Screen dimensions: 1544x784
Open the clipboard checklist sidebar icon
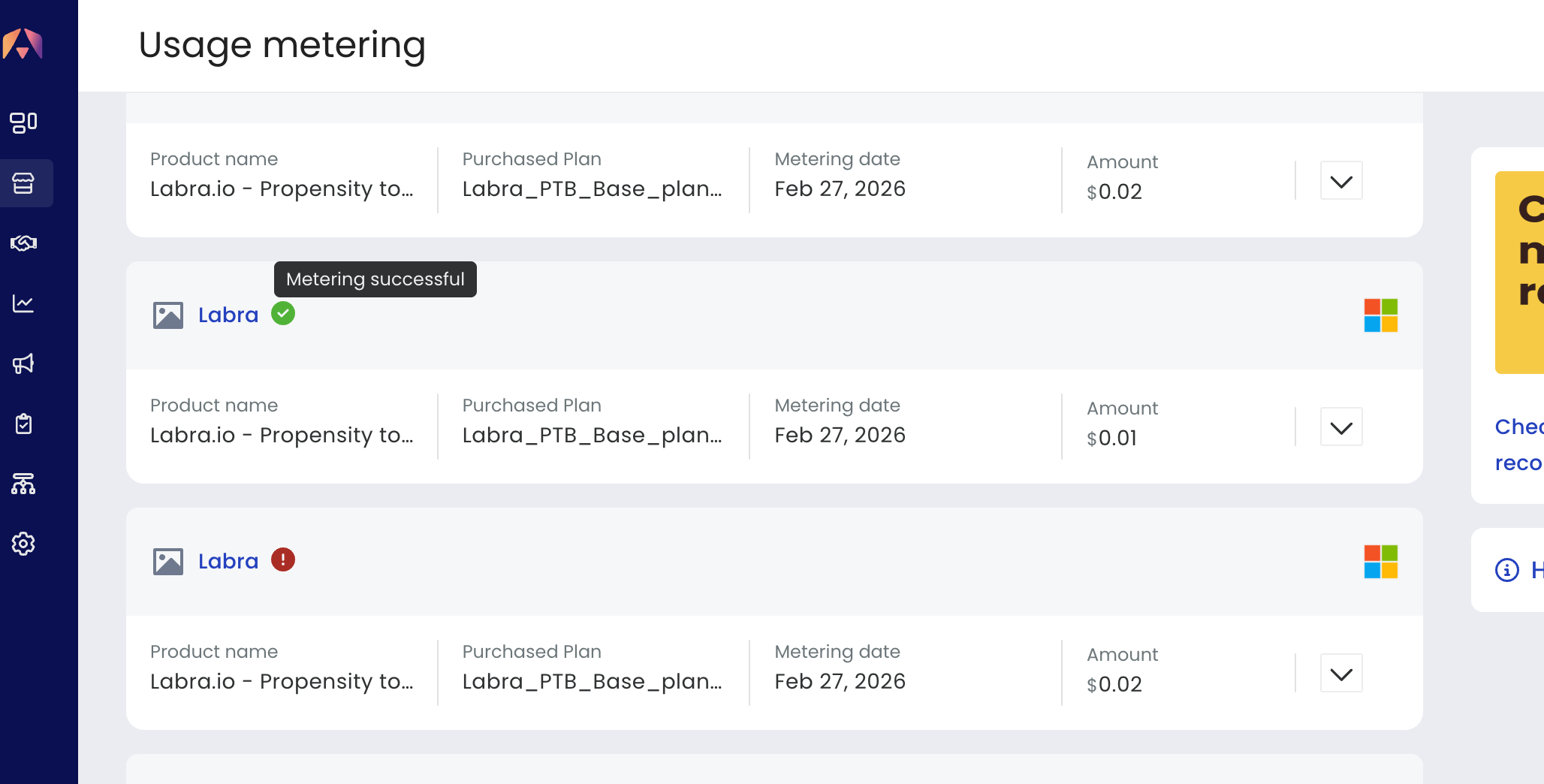coord(23,424)
